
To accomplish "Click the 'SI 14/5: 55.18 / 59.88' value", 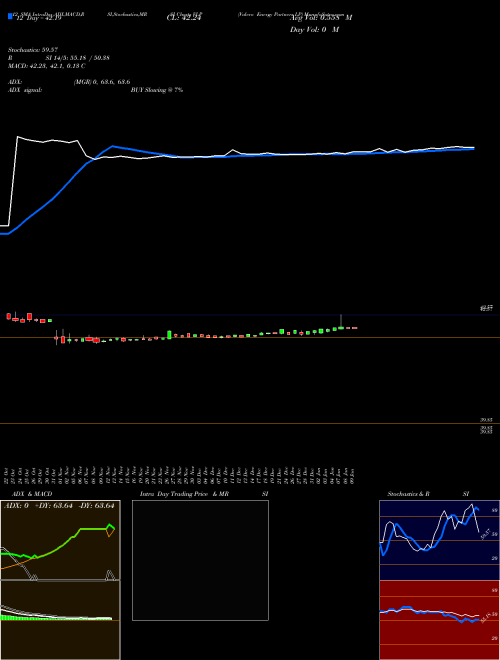I will [78, 58].
